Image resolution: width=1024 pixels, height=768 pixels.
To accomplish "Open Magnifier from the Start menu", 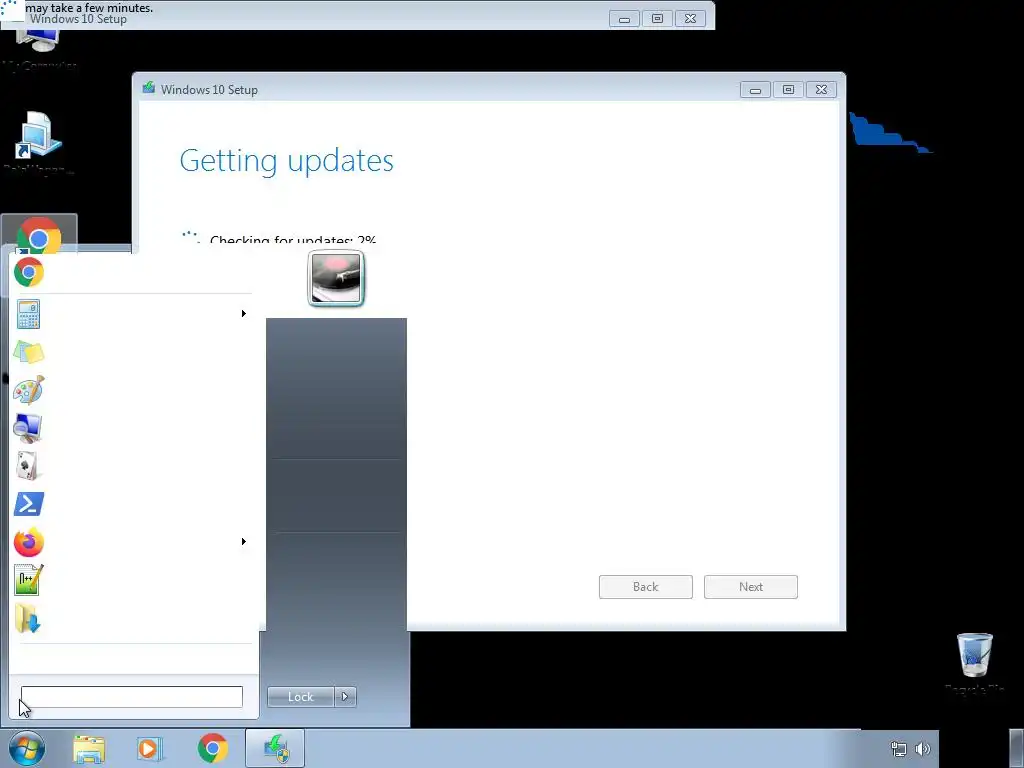I will click(x=28, y=428).
